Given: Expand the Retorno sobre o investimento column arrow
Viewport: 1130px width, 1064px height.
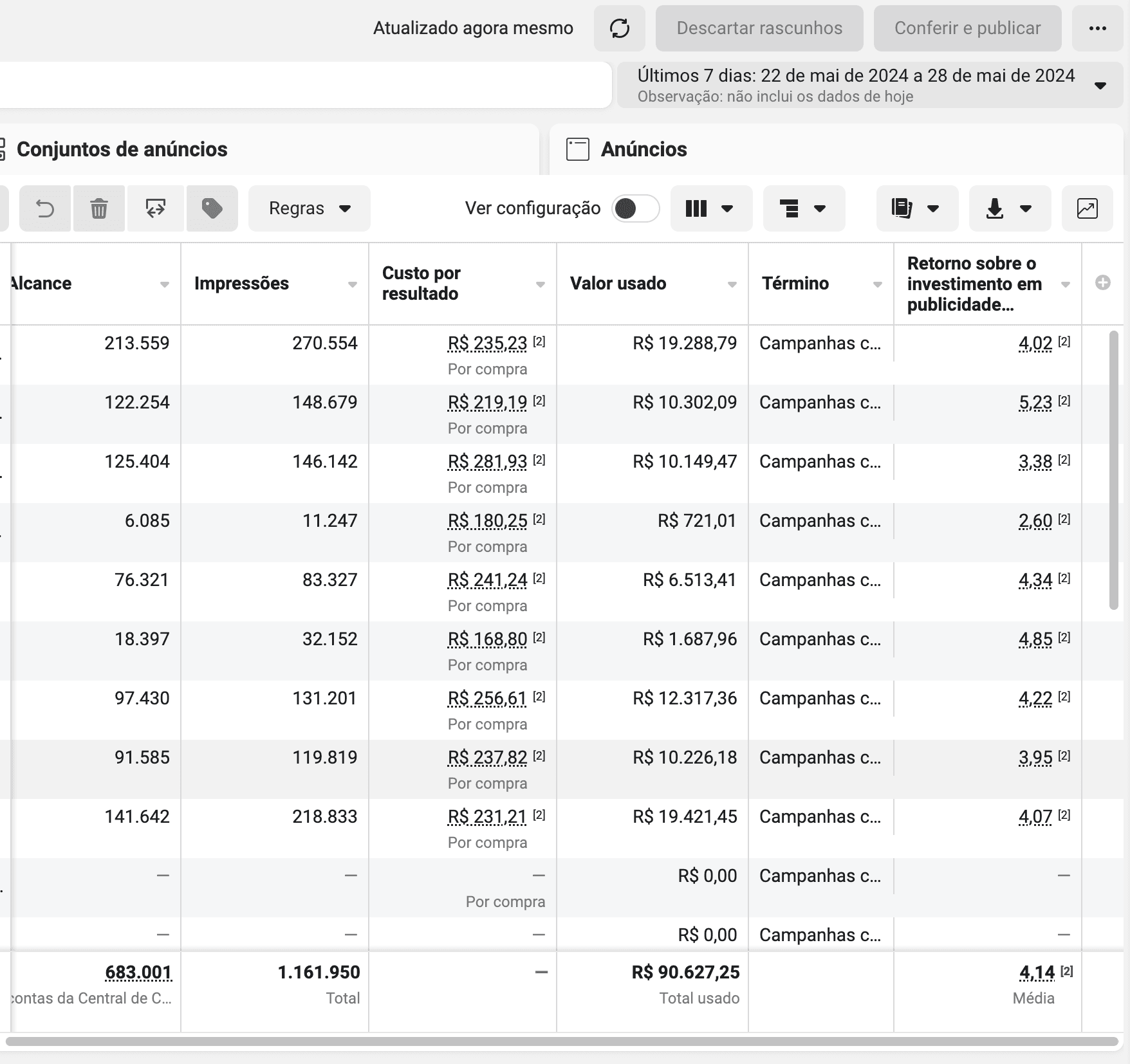Looking at the screenshot, I should (1066, 284).
